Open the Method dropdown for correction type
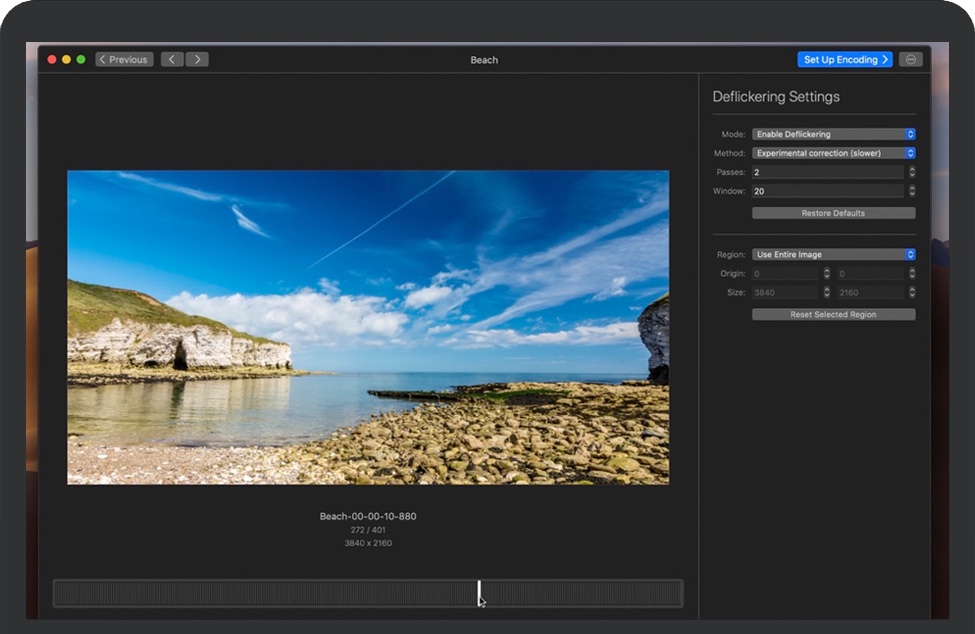This screenshot has height=634, width=975. click(x=833, y=153)
